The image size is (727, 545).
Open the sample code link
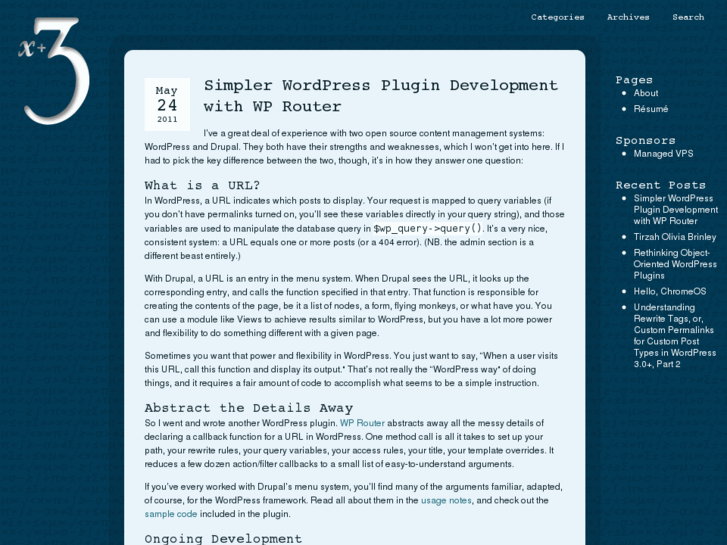(x=171, y=514)
